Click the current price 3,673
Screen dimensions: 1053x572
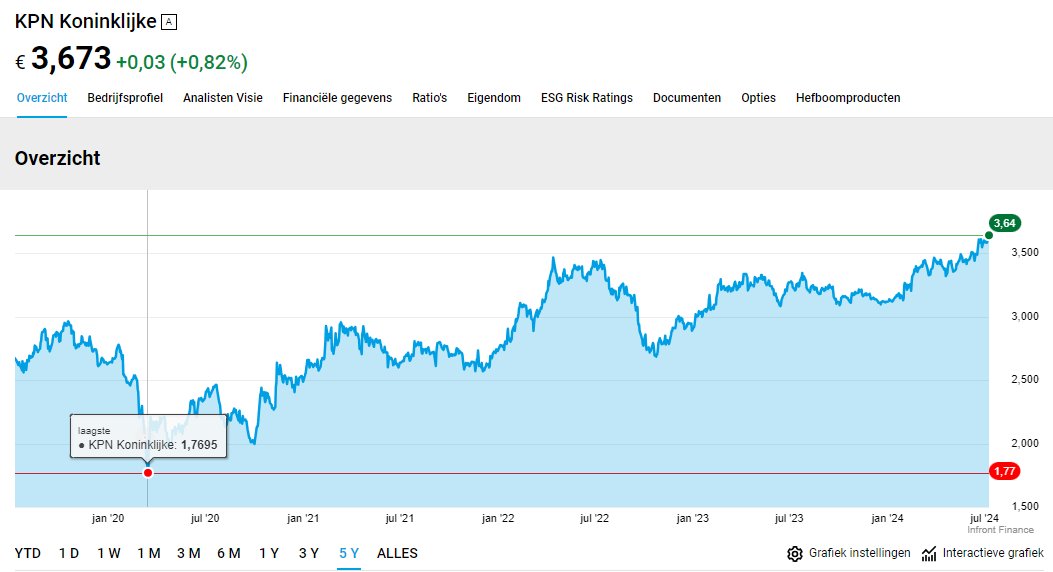coord(71,58)
